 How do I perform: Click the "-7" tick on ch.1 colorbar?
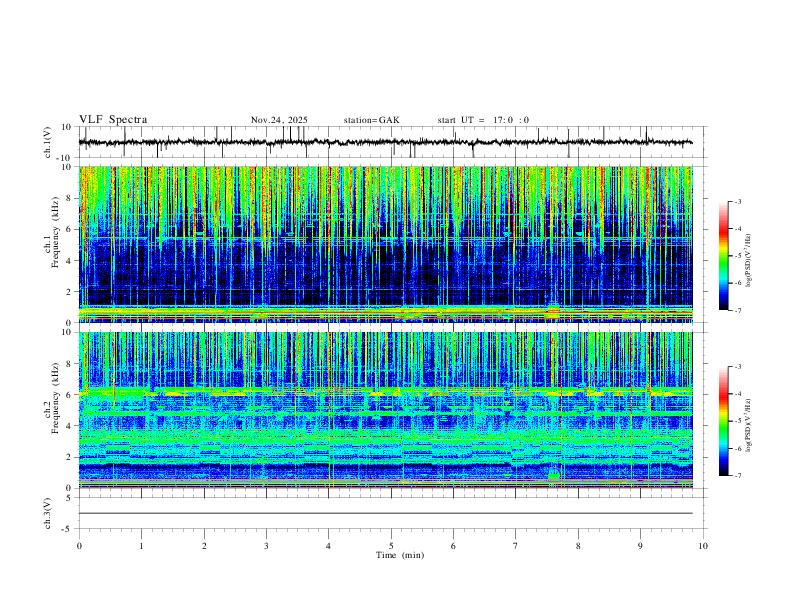737,311
